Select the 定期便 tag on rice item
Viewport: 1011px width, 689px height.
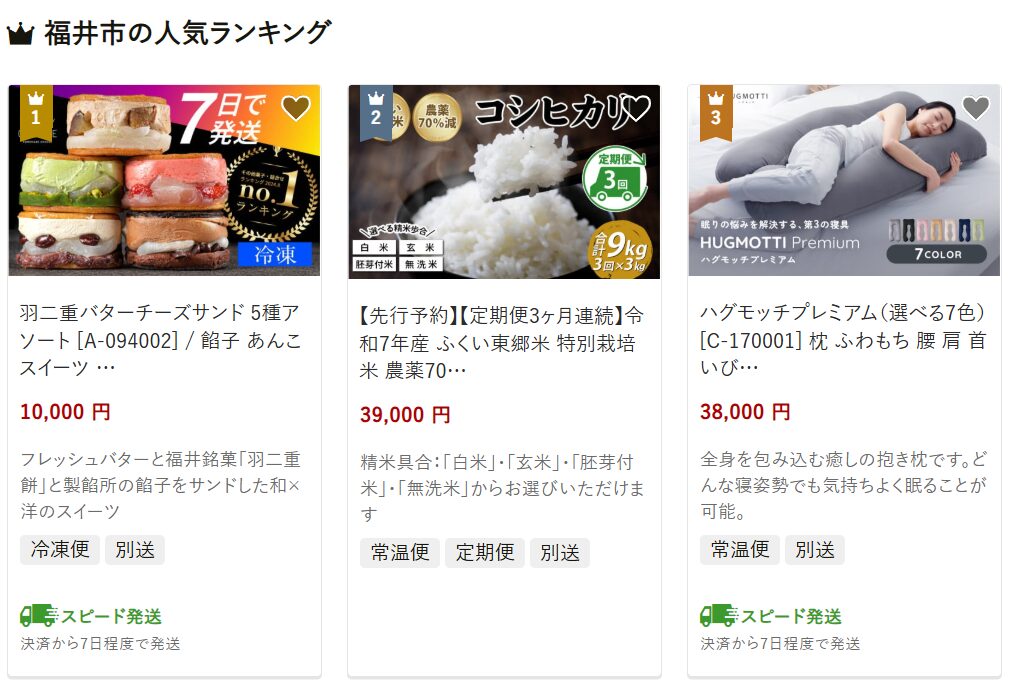point(485,552)
